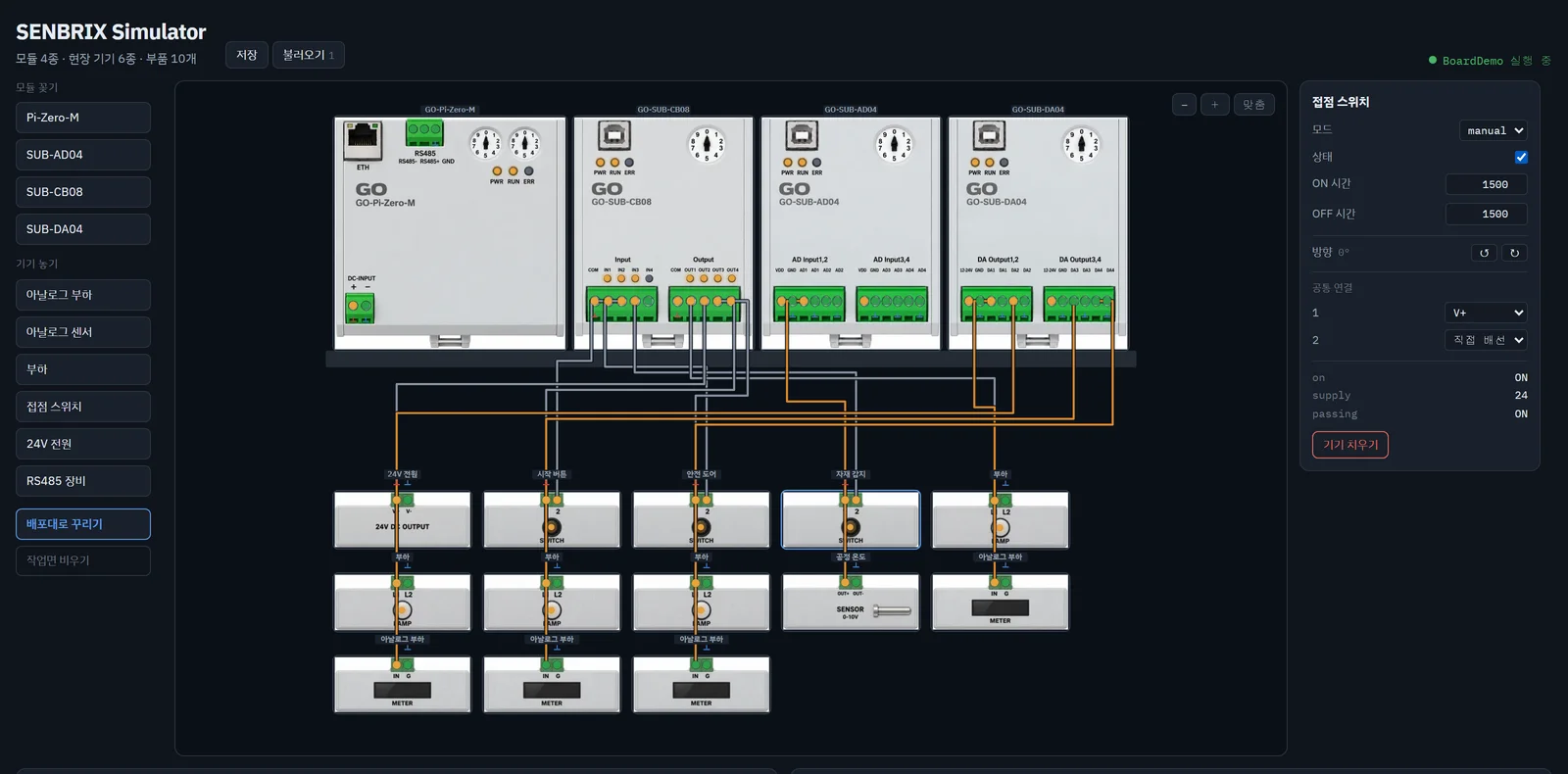Click the AD Input1,2 terminal block
Image resolution: width=1568 pixels, height=774 pixels.
[x=809, y=304]
